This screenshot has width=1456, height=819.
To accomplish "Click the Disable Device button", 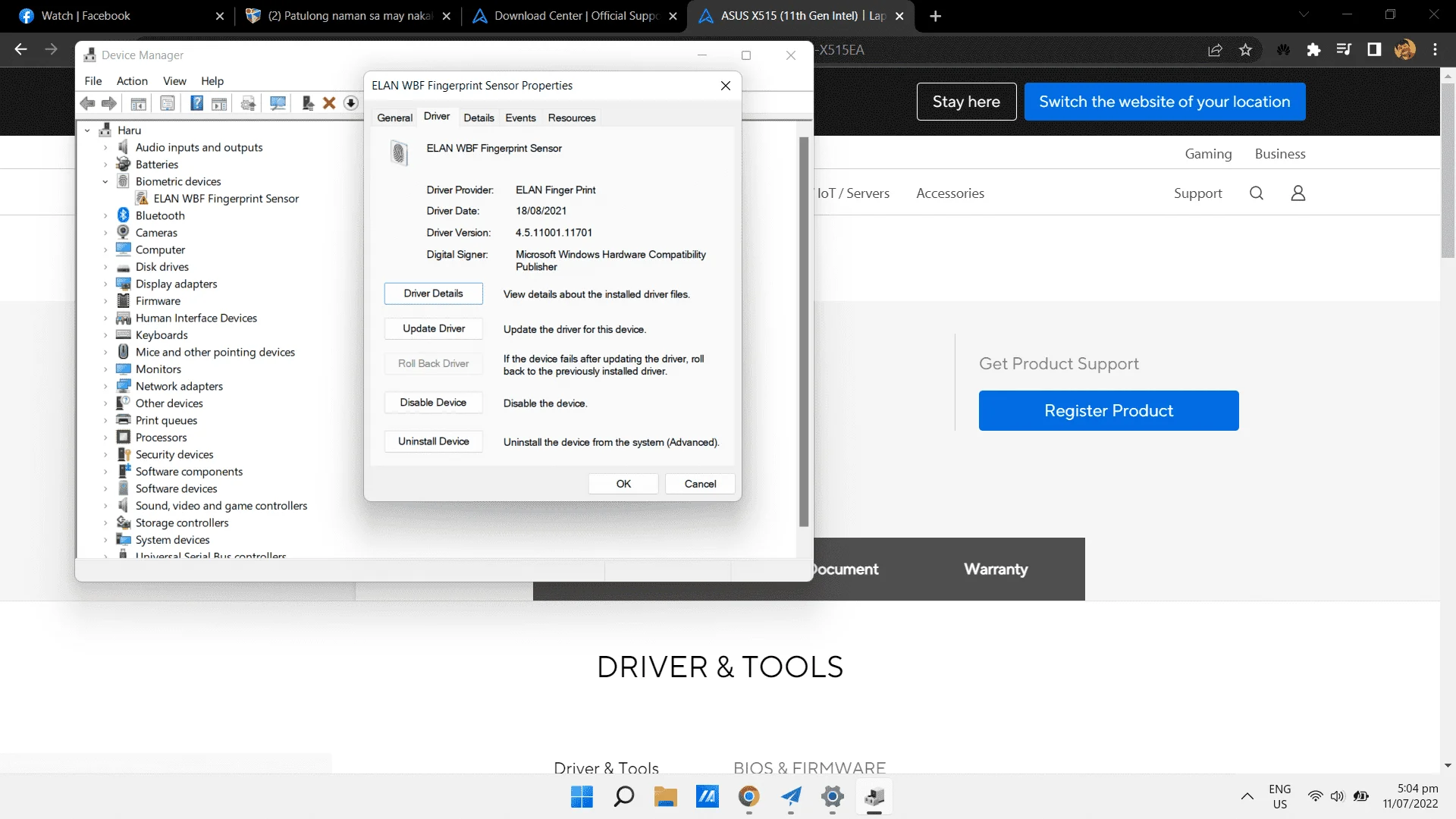I will click(x=434, y=403).
